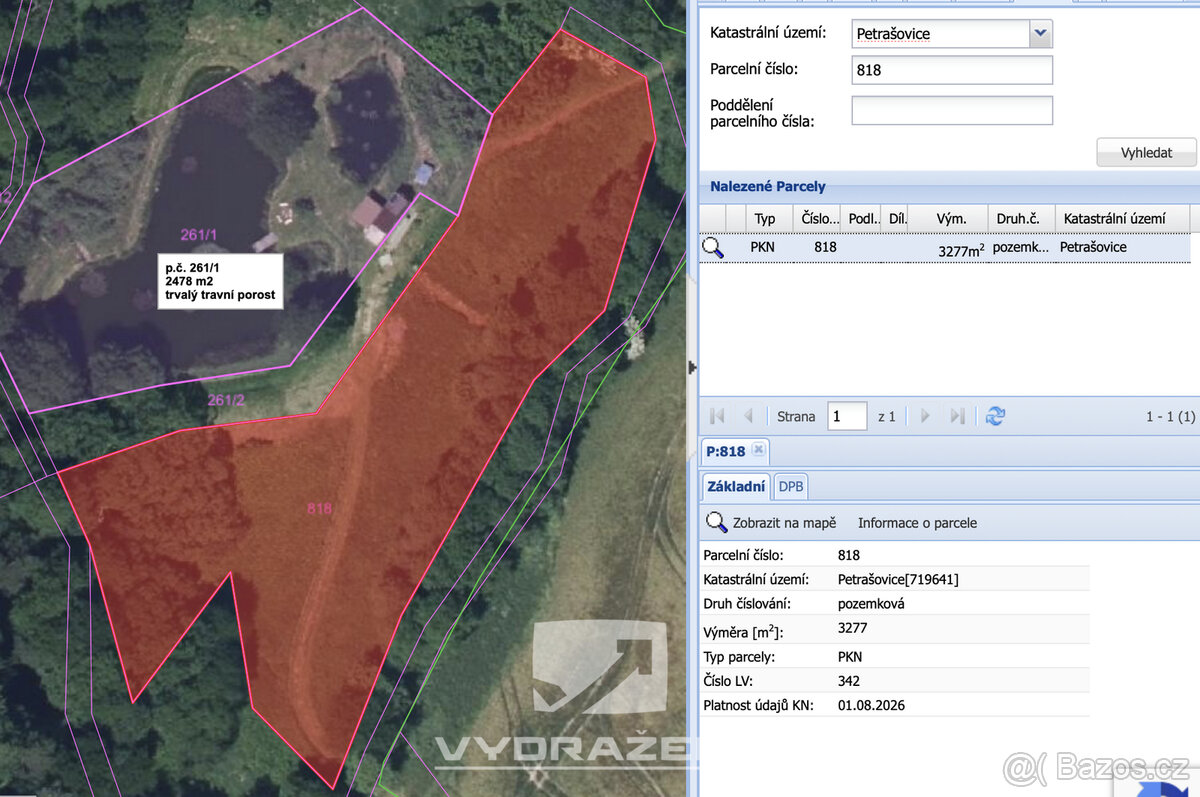Open the Katastrální území dropdown arrow

tap(1041, 33)
